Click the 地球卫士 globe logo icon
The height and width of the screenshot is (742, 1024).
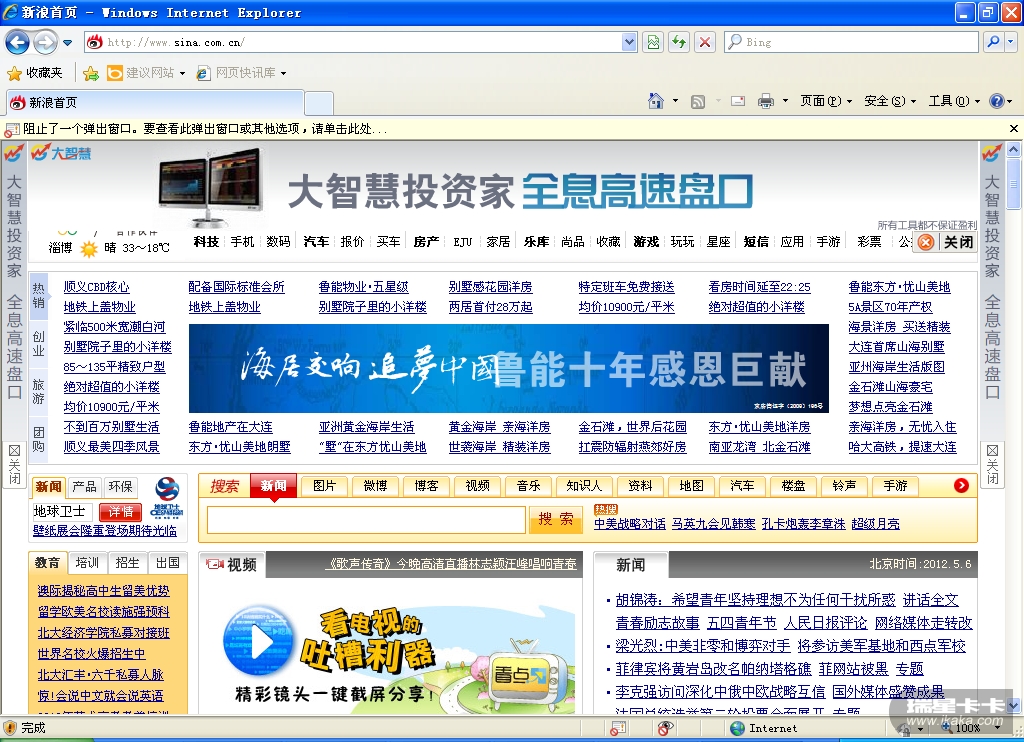(167, 498)
